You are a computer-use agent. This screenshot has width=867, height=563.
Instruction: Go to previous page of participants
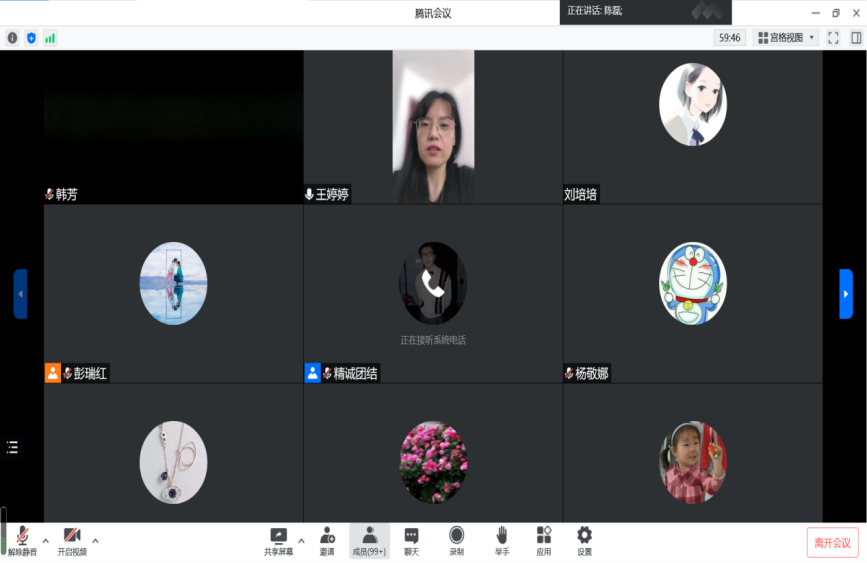20,294
